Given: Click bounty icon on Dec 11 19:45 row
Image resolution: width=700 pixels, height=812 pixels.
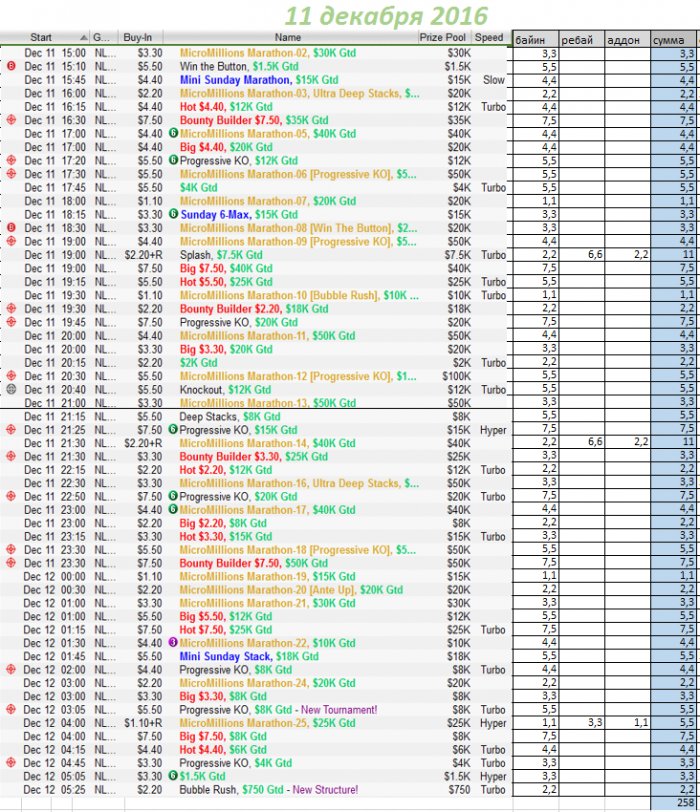Looking at the screenshot, I should 11,322.
